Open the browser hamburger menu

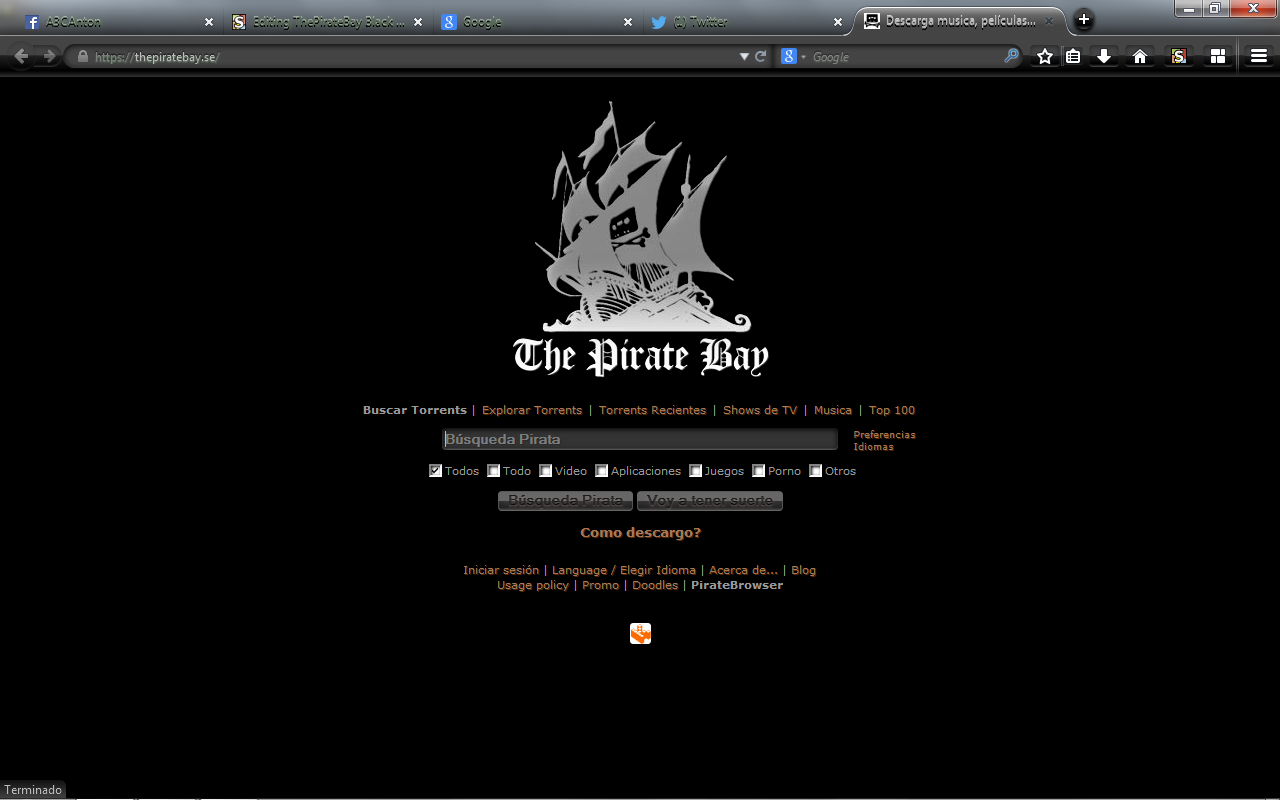[x=1258, y=56]
